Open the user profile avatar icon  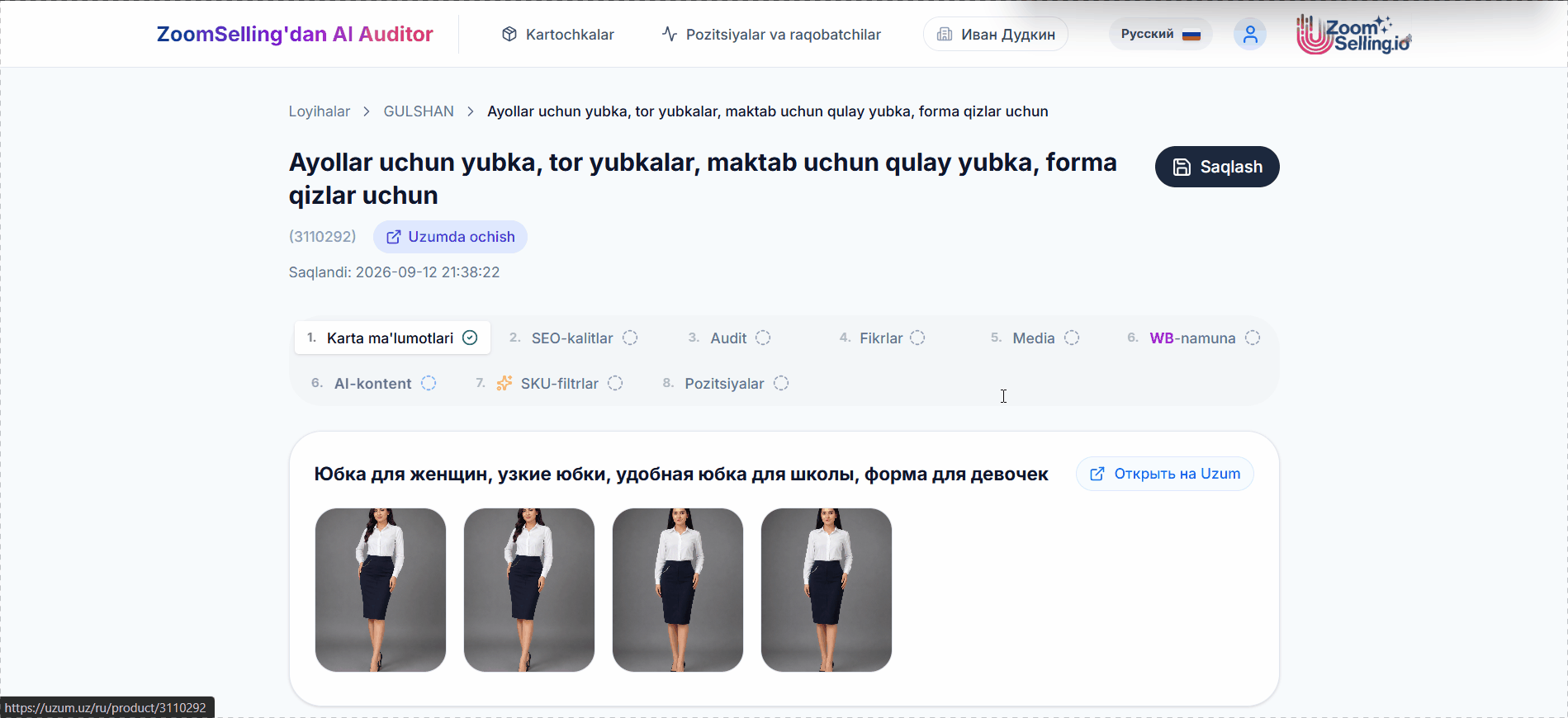tap(1250, 35)
